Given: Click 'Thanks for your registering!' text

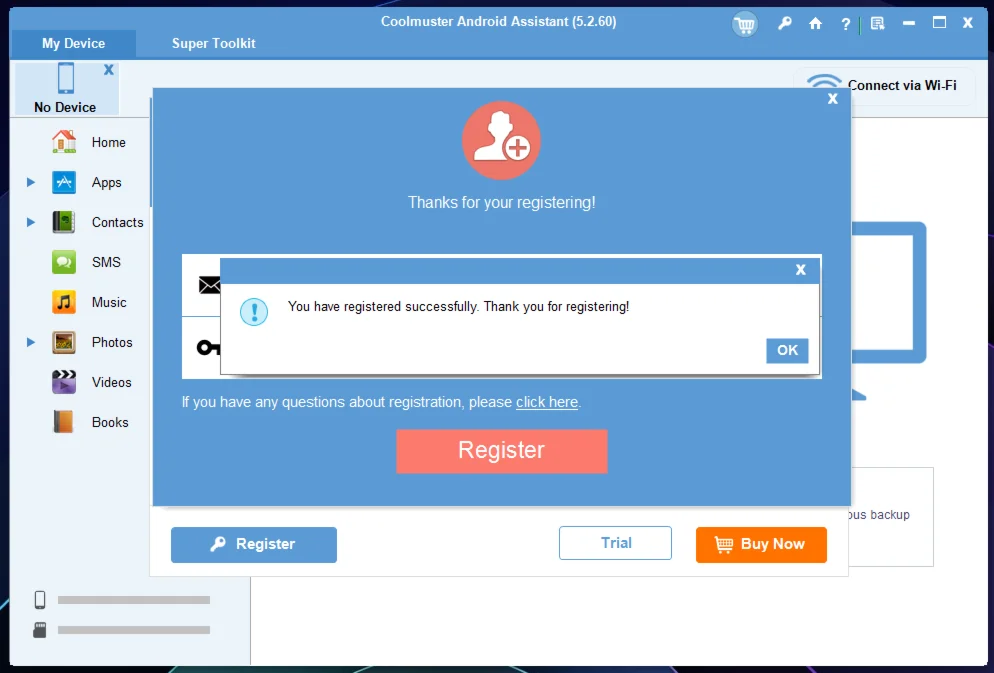Looking at the screenshot, I should 501,202.
